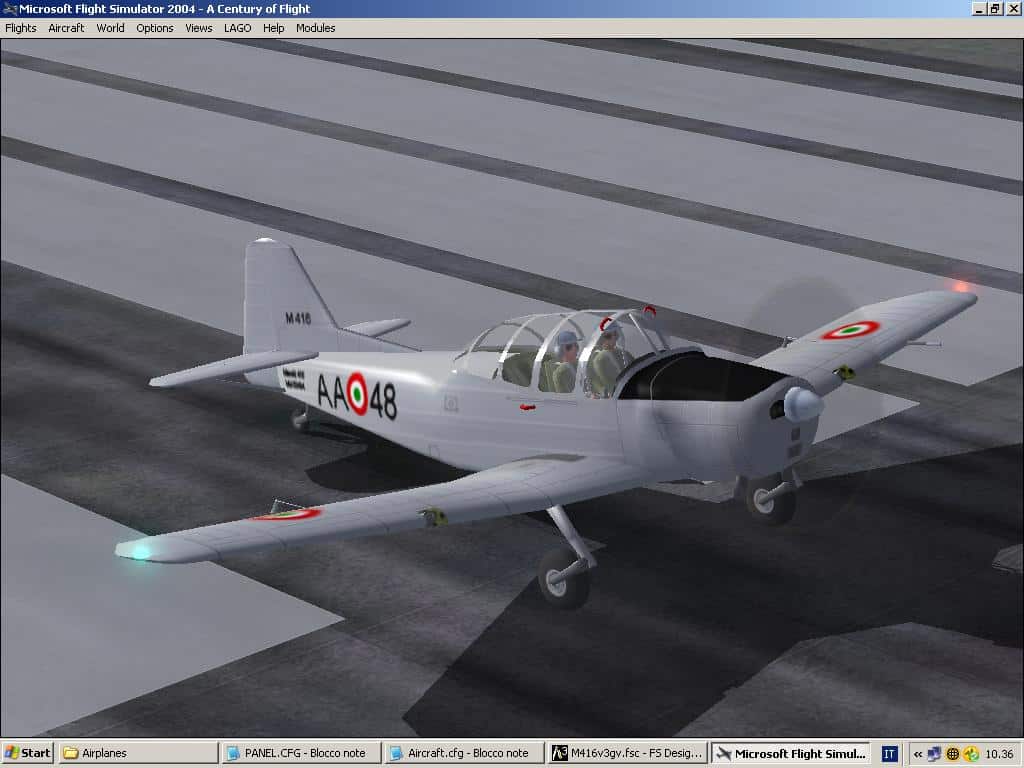
Task: Click the World menu
Action: coord(110,28)
